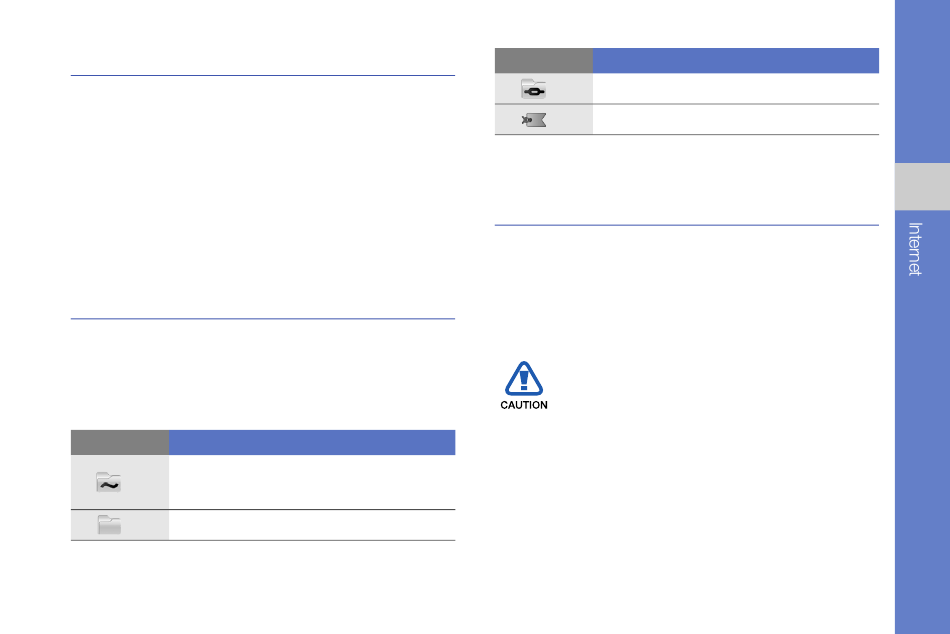The height and width of the screenshot is (634, 950).
Task: Click the description cell beside the plain folder icon
Action: tap(312, 525)
